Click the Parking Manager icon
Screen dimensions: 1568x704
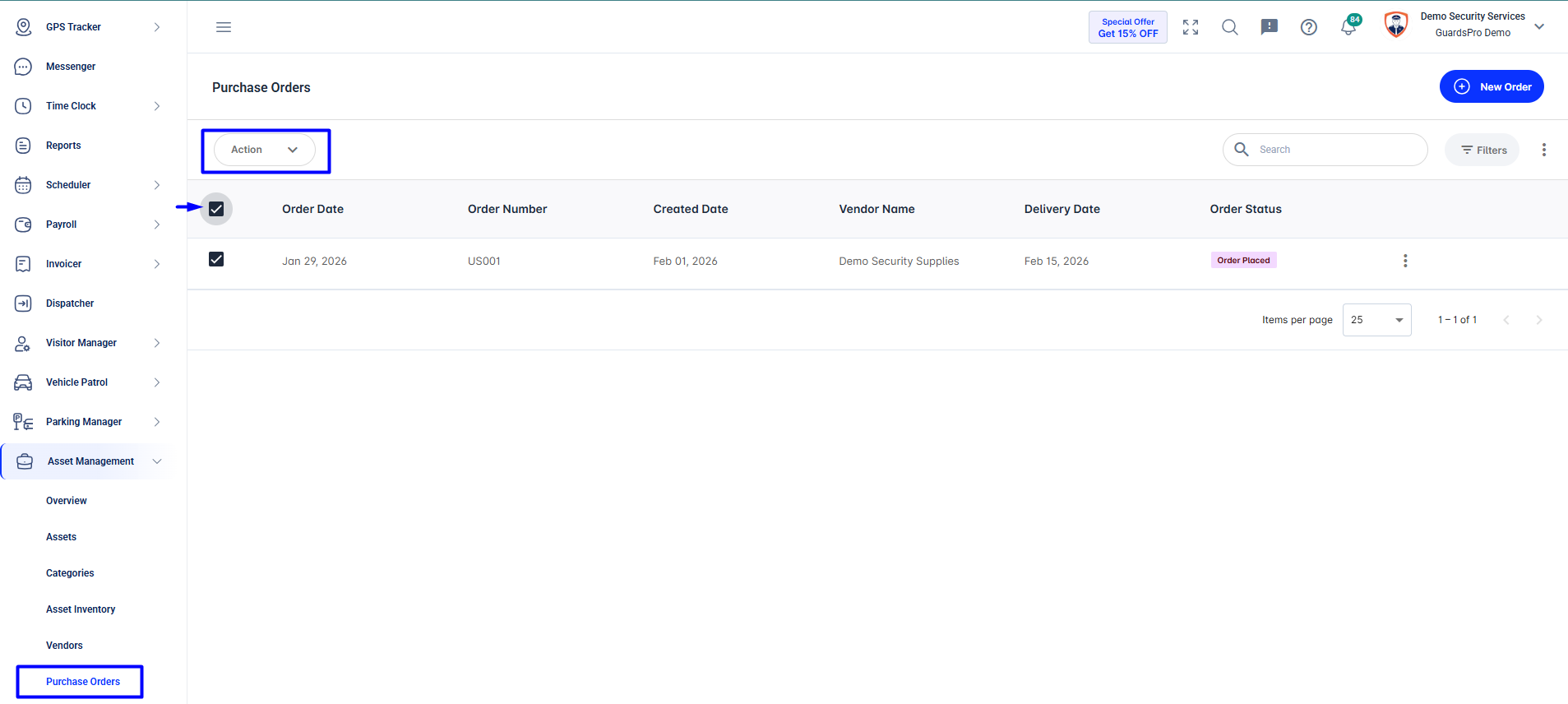tap(23, 422)
